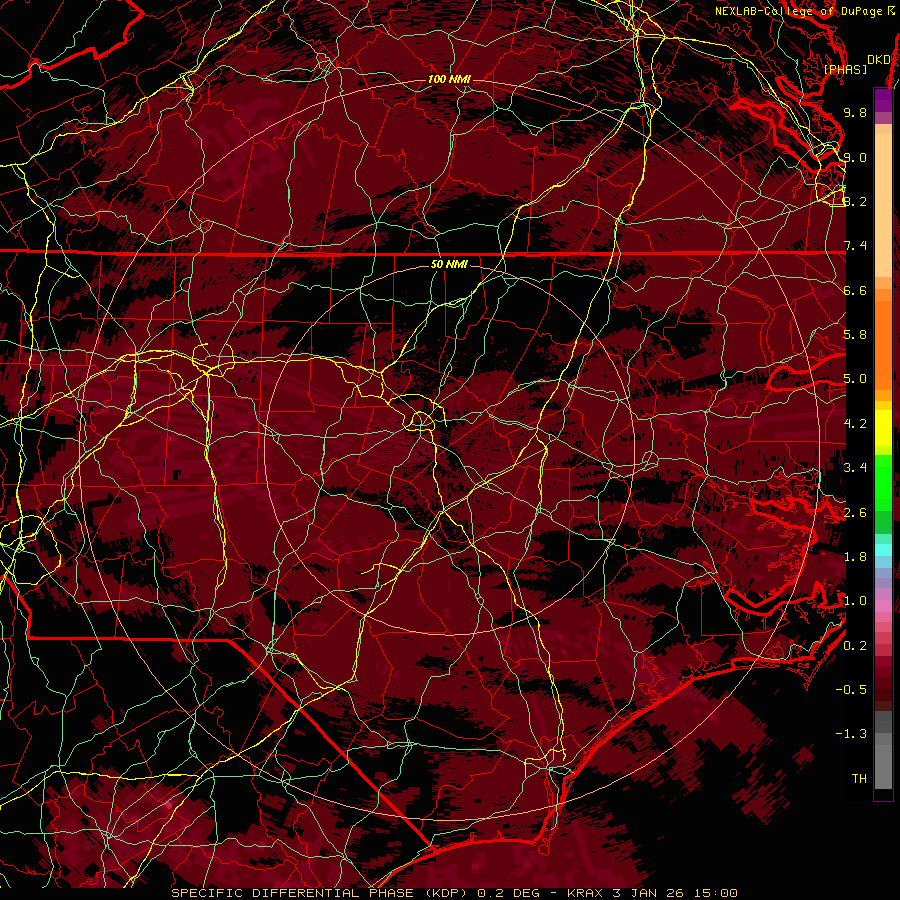Click the 6.6 value on the color scale

point(855,290)
